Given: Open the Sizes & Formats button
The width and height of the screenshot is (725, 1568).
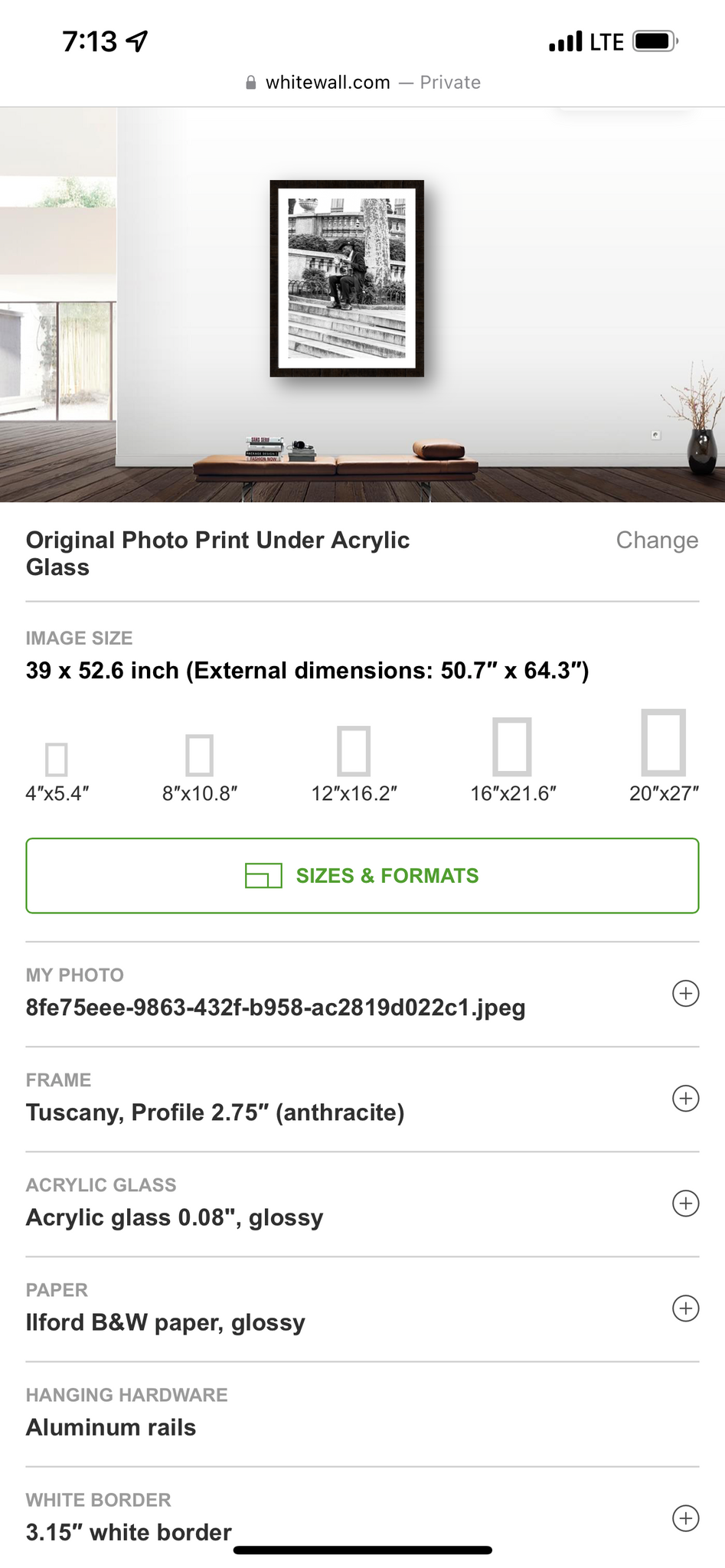Looking at the screenshot, I should coord(362,876).
